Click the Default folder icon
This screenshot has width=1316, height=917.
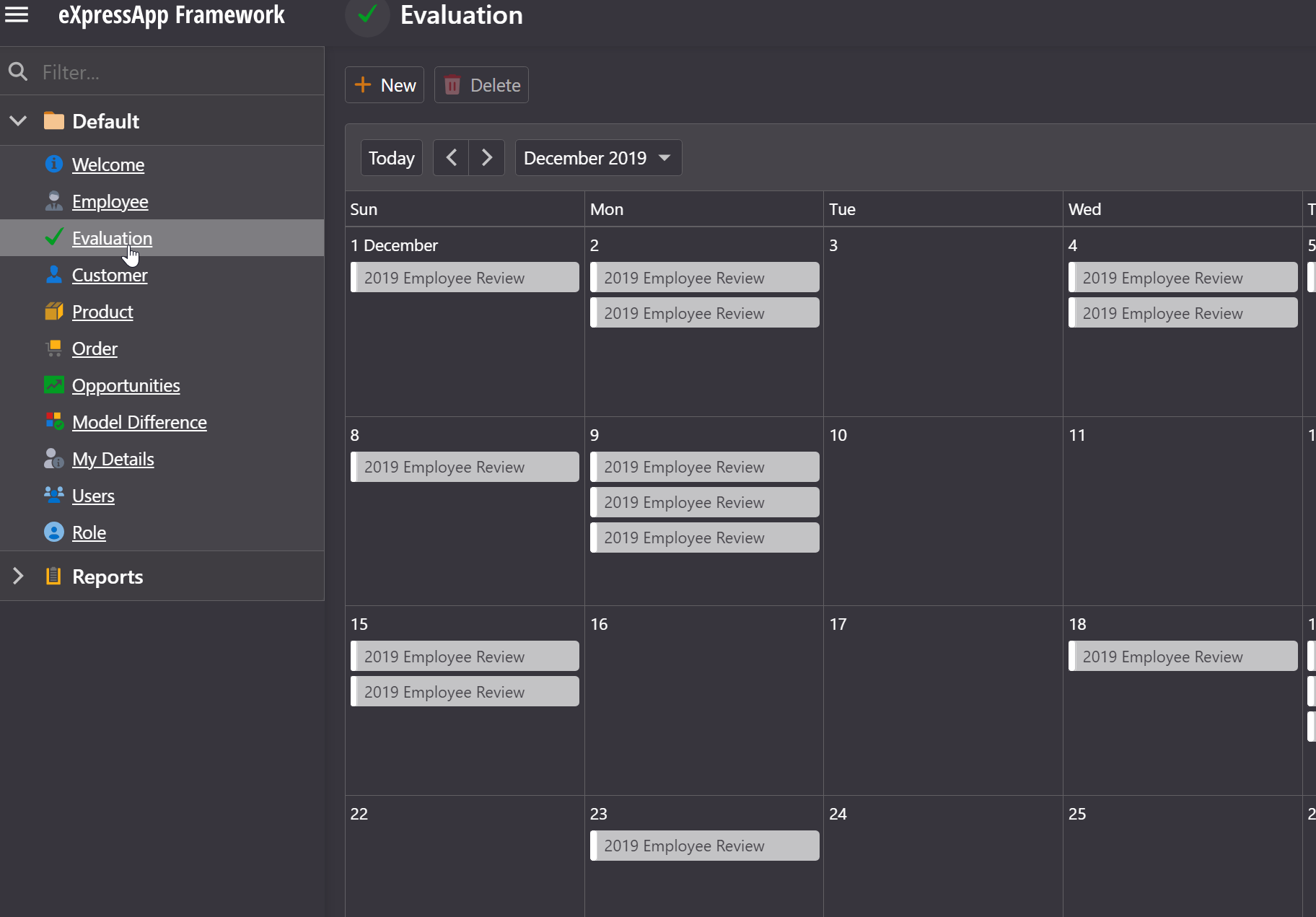coord(54,120)
